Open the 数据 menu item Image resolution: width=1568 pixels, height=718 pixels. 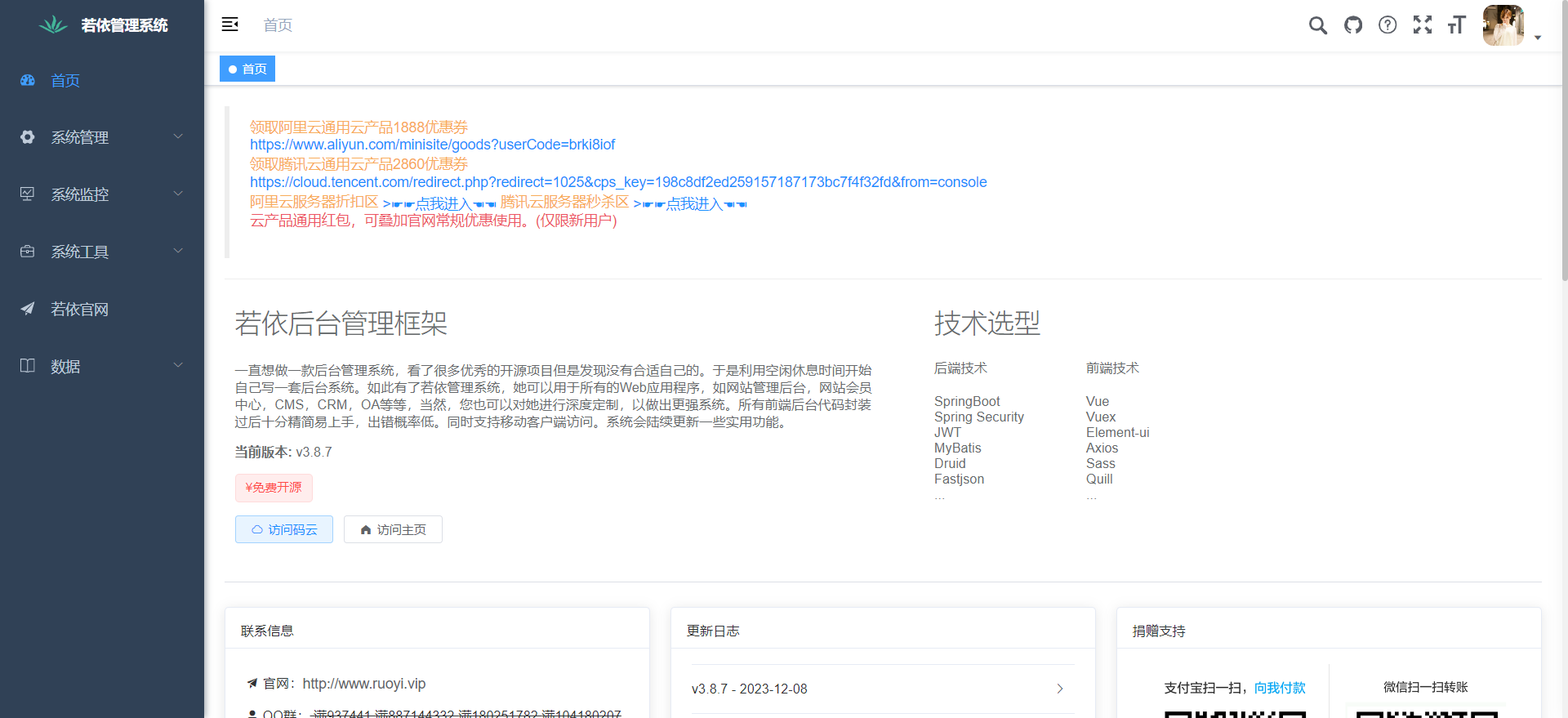coord(102,366)
